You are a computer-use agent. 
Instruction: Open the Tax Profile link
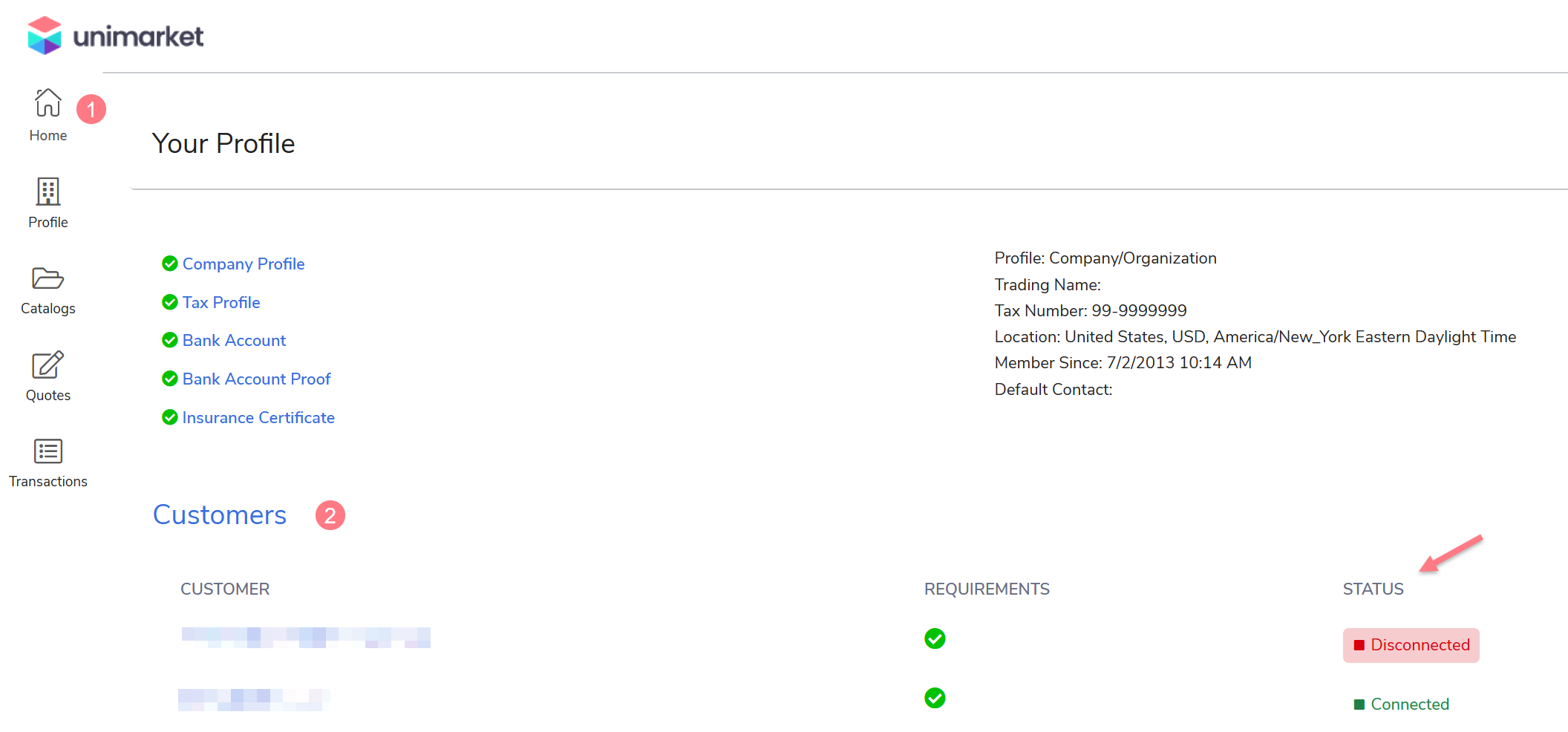pyautogui.click(x=221, y=302)
